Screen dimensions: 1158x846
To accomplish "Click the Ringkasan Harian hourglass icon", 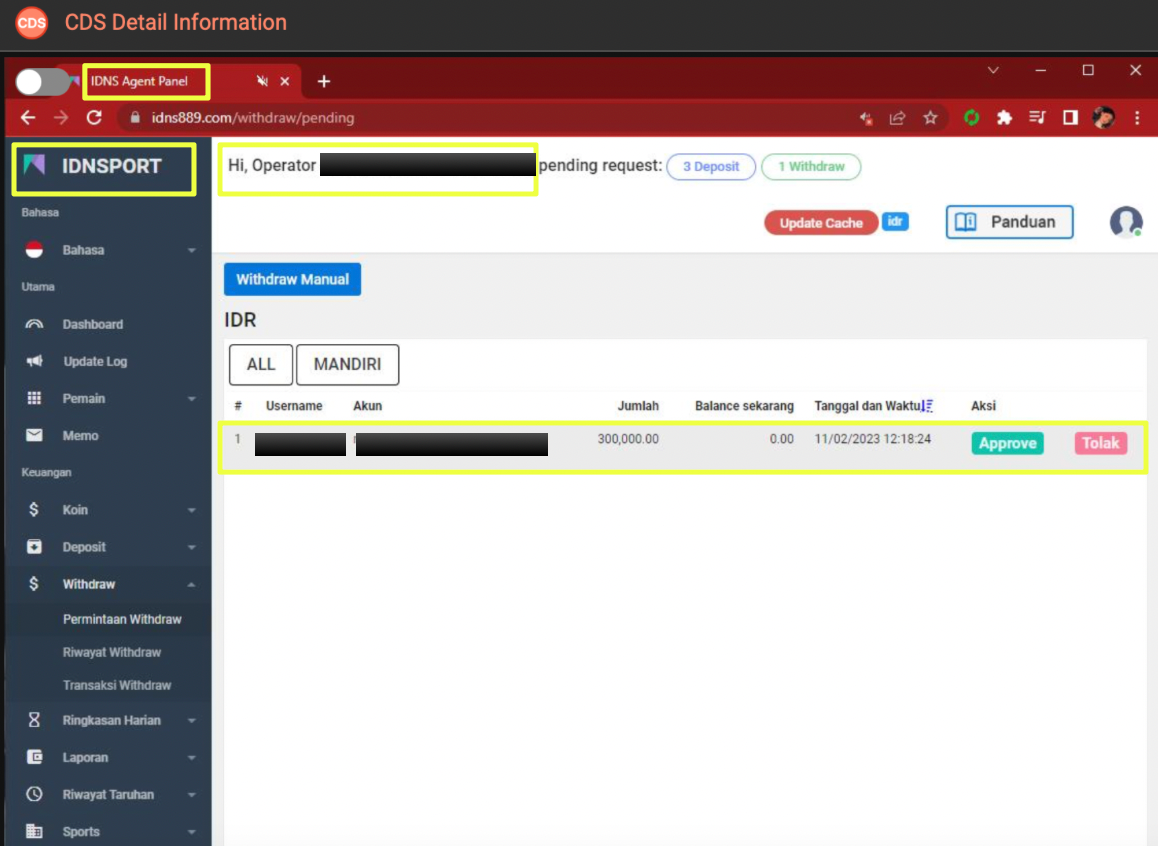I will pos(34,720).
